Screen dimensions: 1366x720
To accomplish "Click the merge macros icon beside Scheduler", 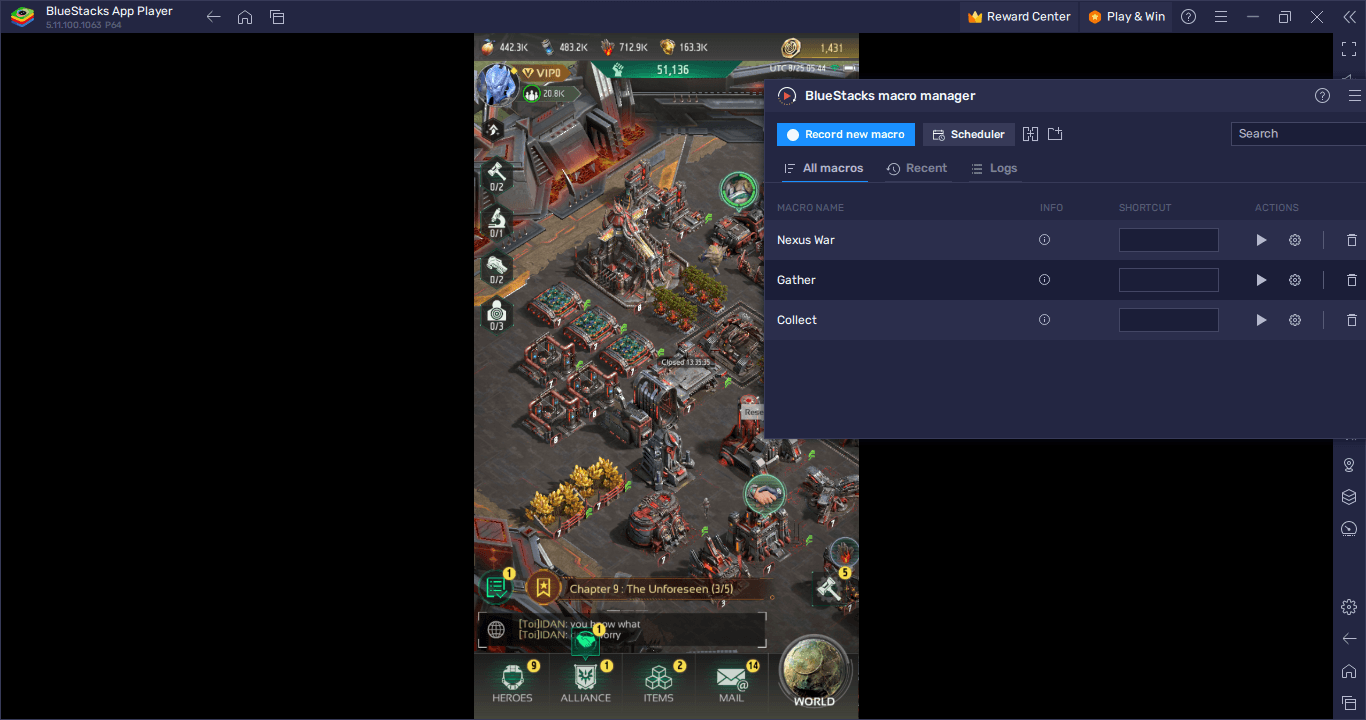I will [1031, 134].
